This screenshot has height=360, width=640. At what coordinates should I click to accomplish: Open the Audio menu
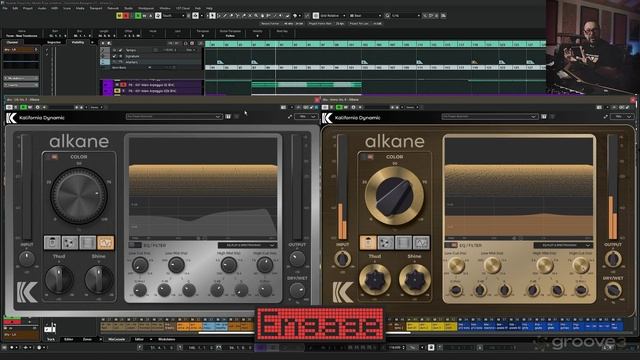(42, 8)
